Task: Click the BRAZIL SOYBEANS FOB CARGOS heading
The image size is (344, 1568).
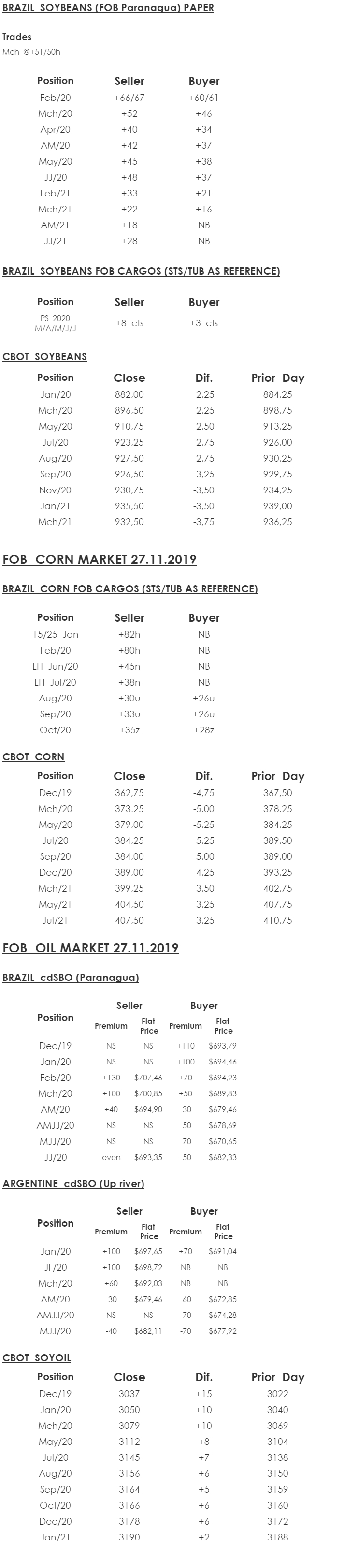Action: click(141, 271)
